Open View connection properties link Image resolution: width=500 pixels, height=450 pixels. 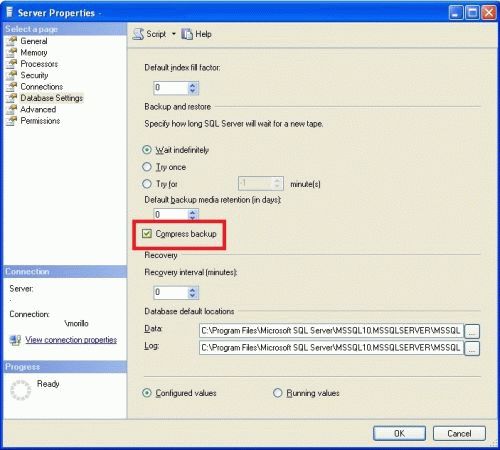[x=71, y=340]
